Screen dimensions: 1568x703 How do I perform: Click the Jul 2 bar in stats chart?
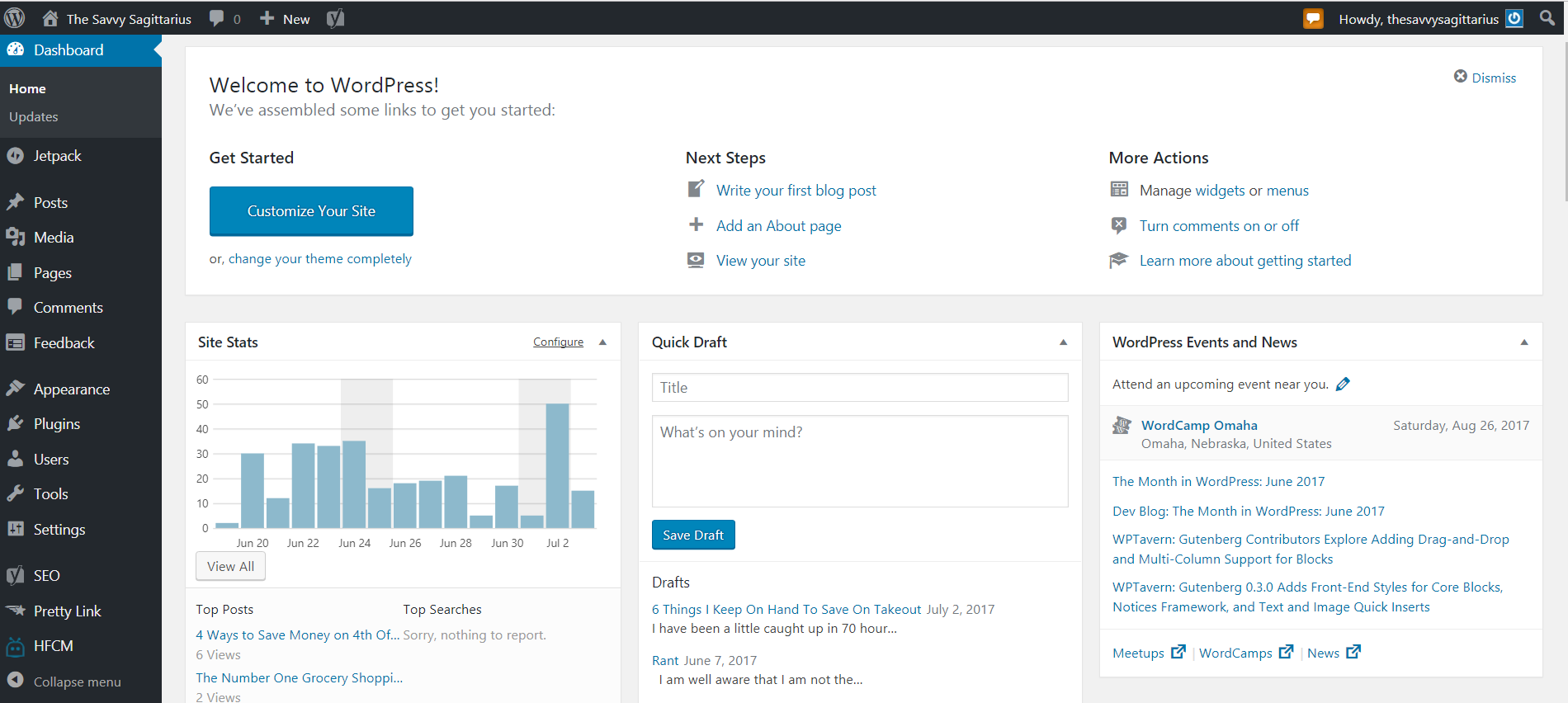click(x=557, y=465)
